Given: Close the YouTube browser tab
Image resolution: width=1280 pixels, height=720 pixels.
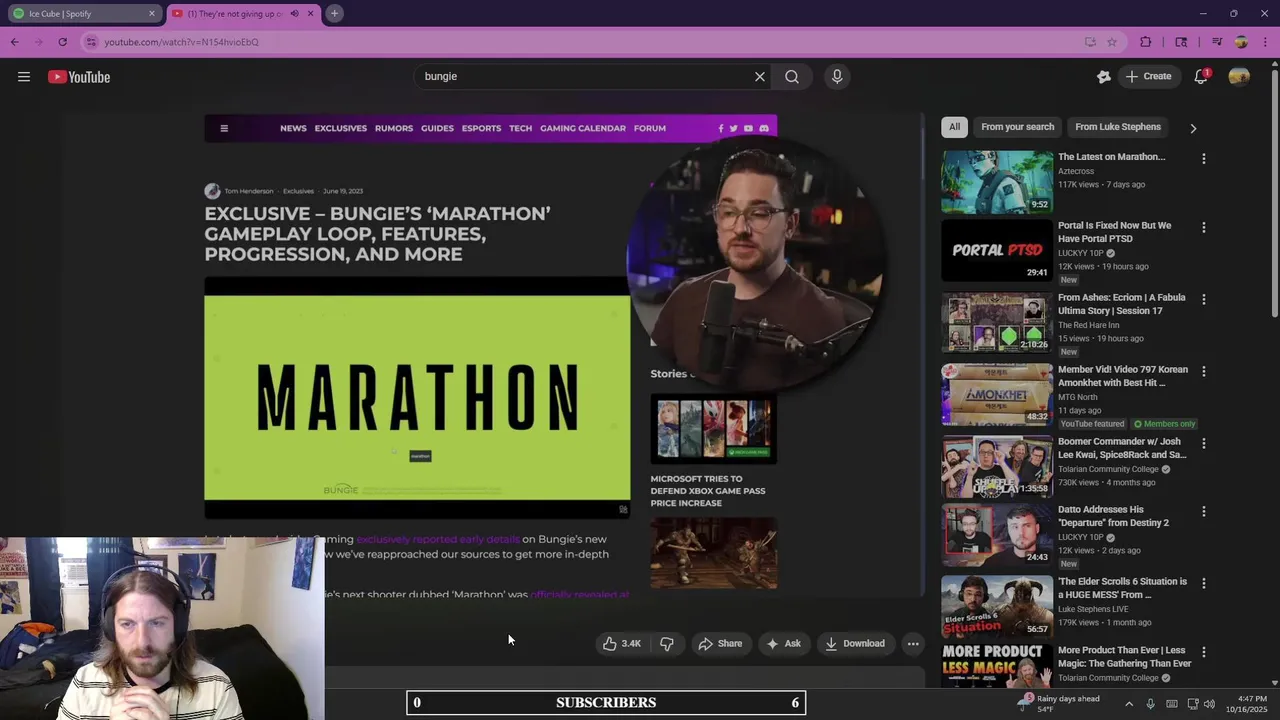Looking at the screenshot, I should (310, 13).
